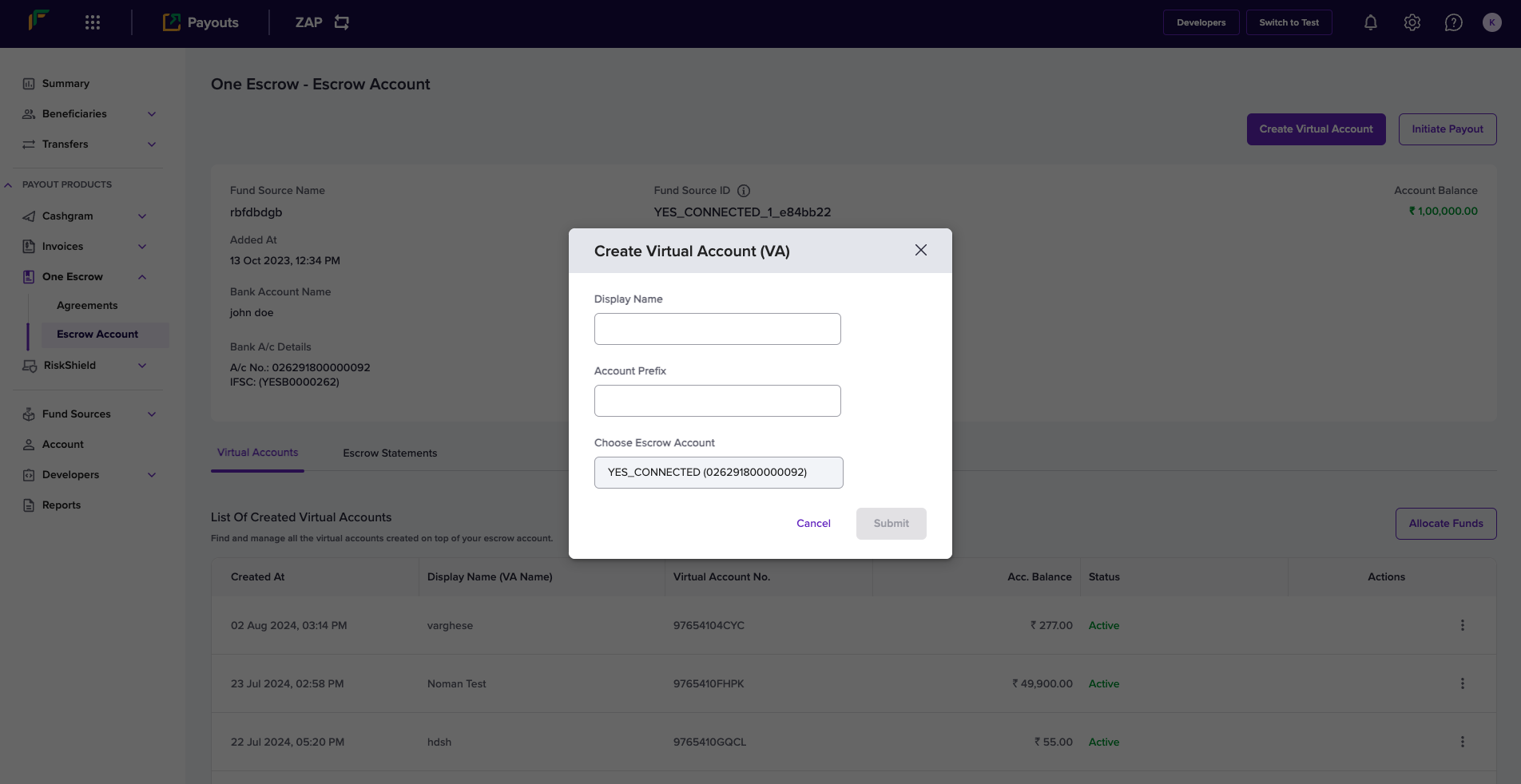Click the Noman Test display name
Screen dimensions: 1521x784
click(456, 684)
